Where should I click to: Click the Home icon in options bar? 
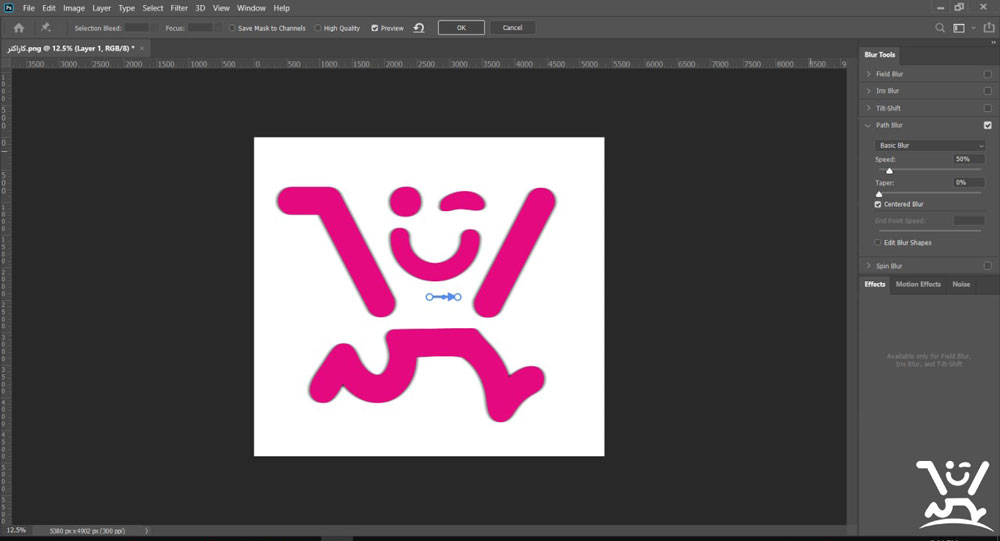pyautogui.click(x=18, y=28)
